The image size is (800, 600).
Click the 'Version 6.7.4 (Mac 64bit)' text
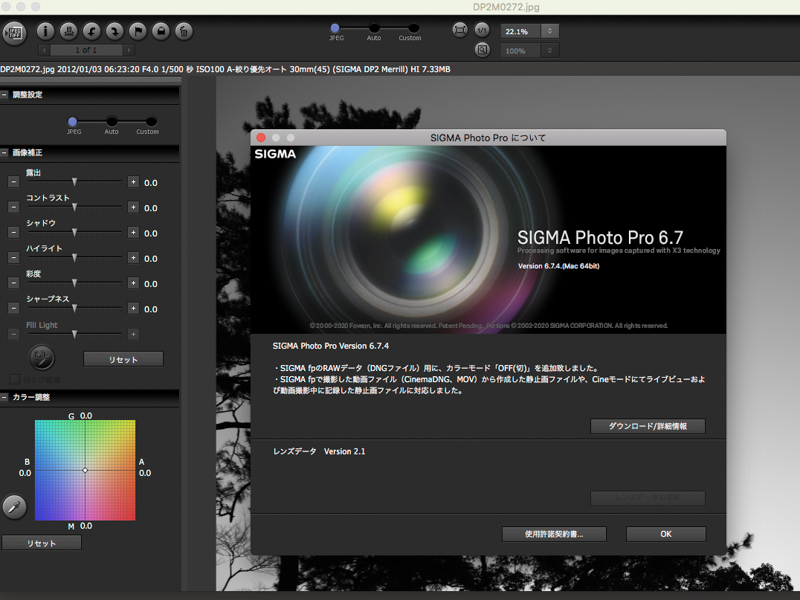559,266
